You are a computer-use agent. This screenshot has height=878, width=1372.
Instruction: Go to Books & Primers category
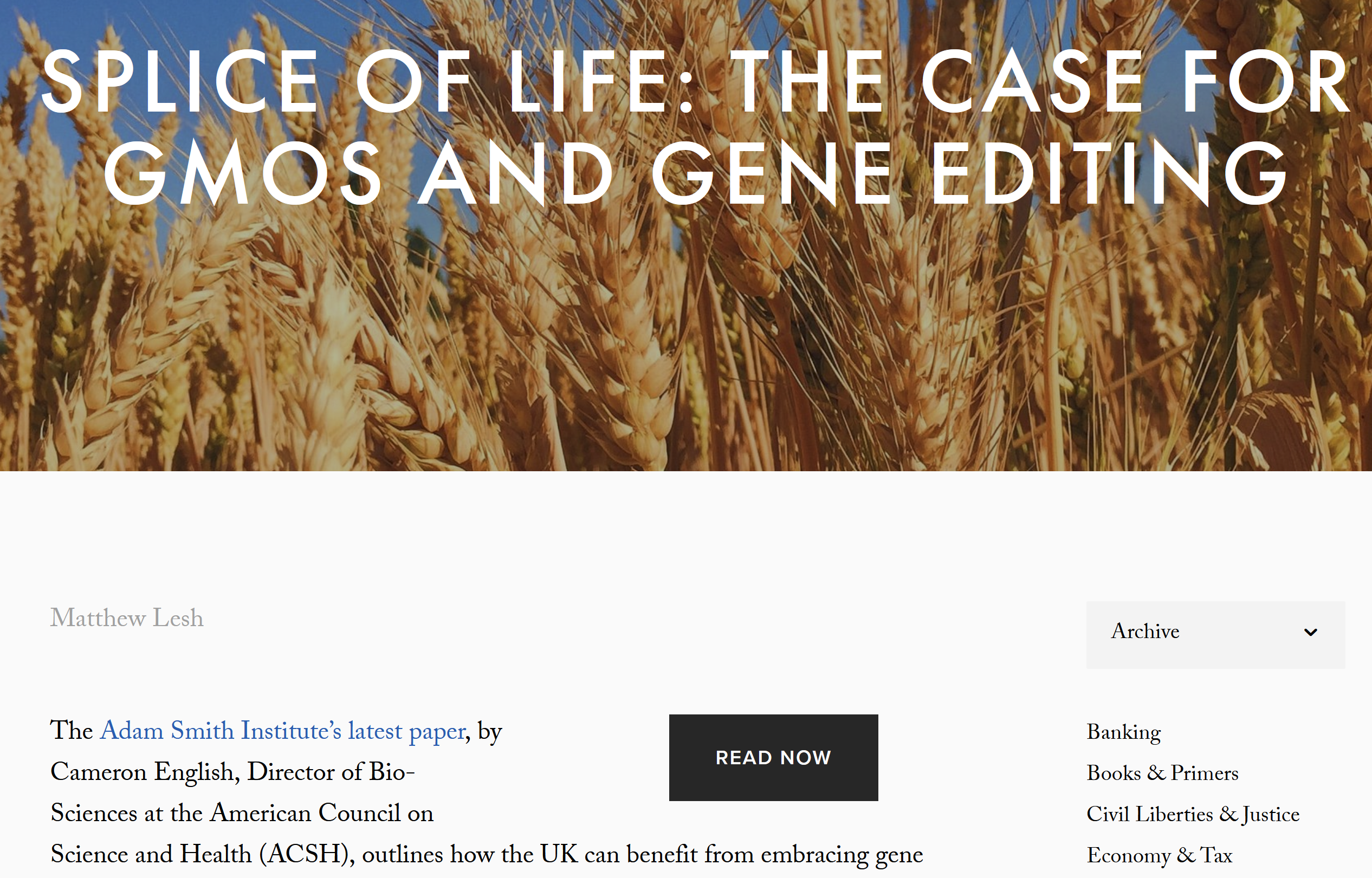coord(1162,773)
